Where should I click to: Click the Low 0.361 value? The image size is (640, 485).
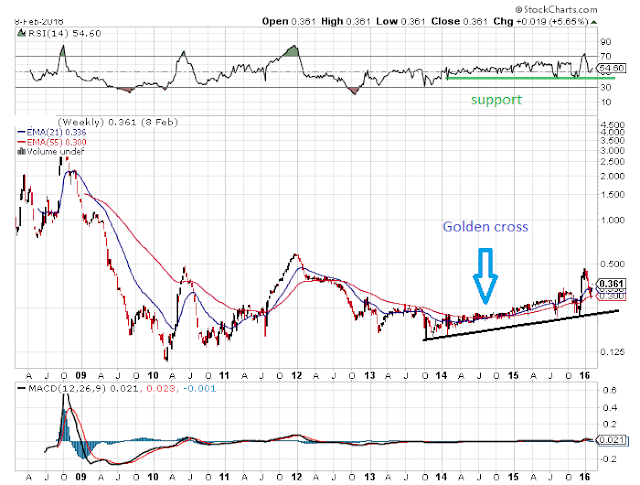tap(401, 21)
